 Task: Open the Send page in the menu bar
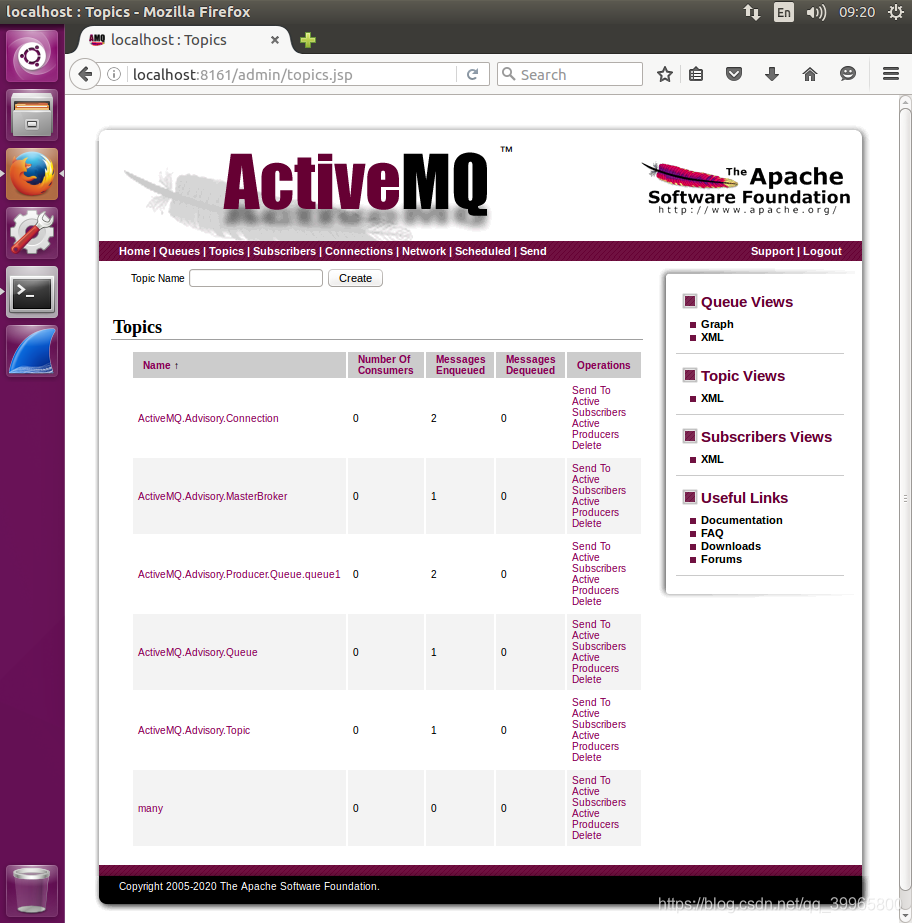tap(533, 251)
